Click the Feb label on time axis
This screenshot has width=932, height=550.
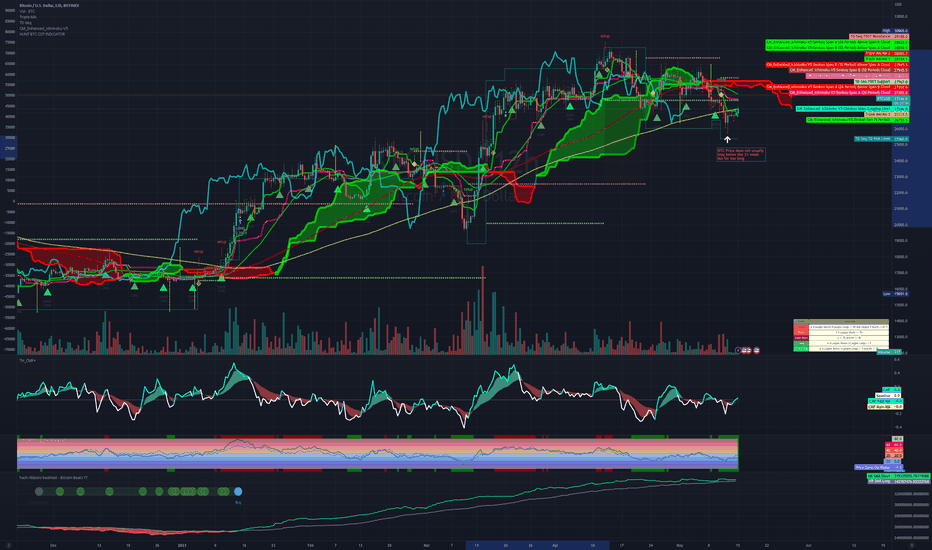pos(310,545)
